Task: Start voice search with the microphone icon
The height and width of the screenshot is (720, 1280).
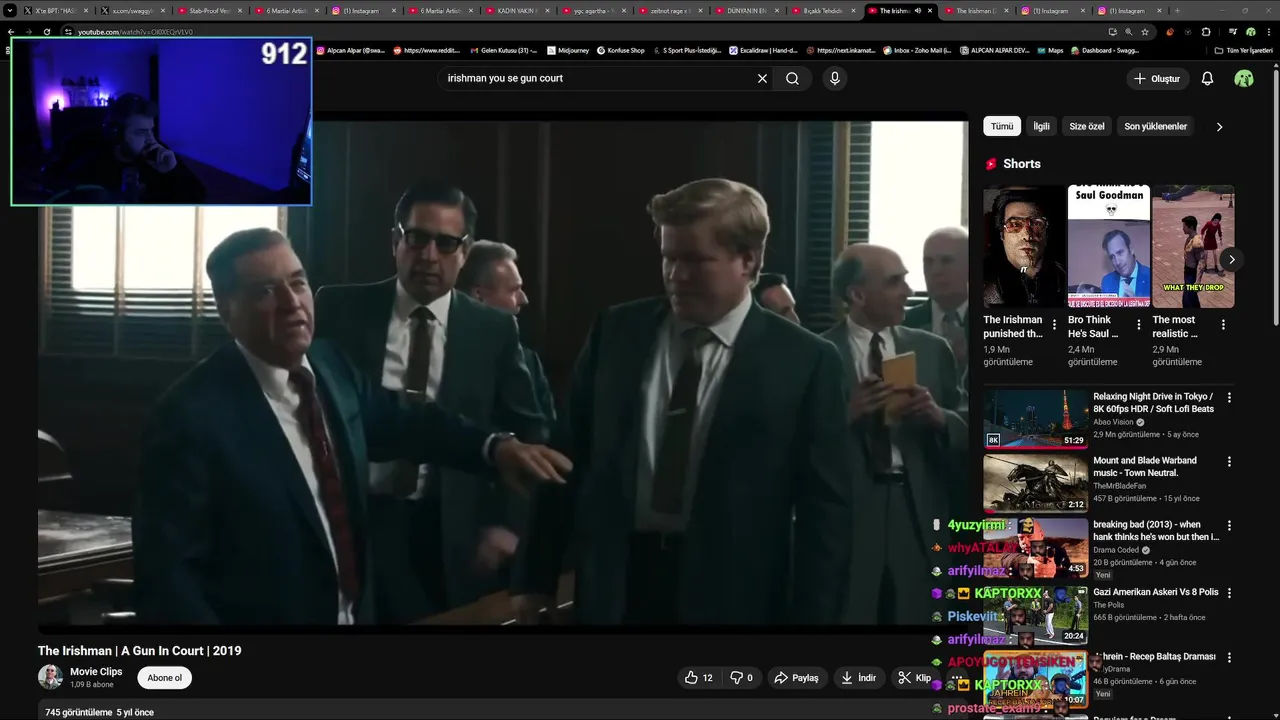Action: tap(835, 78)
